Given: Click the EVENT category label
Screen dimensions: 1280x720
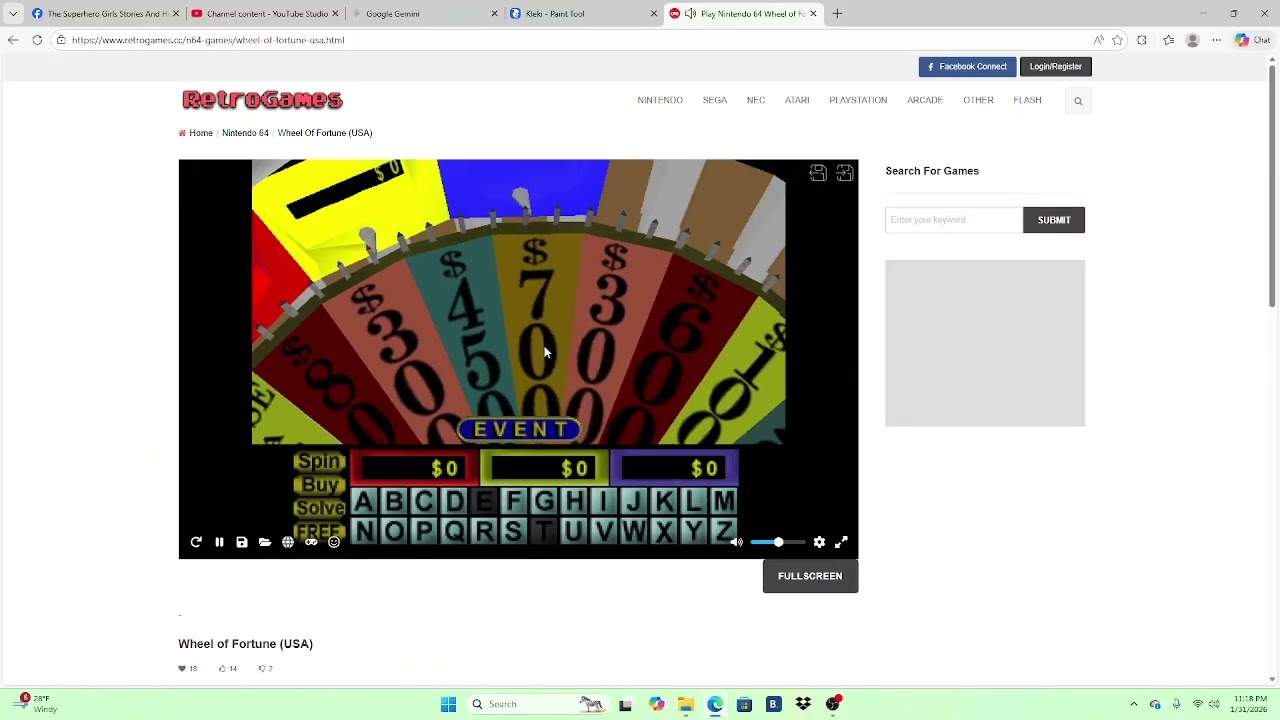Looking at the screenshot, I should [519, 430].
